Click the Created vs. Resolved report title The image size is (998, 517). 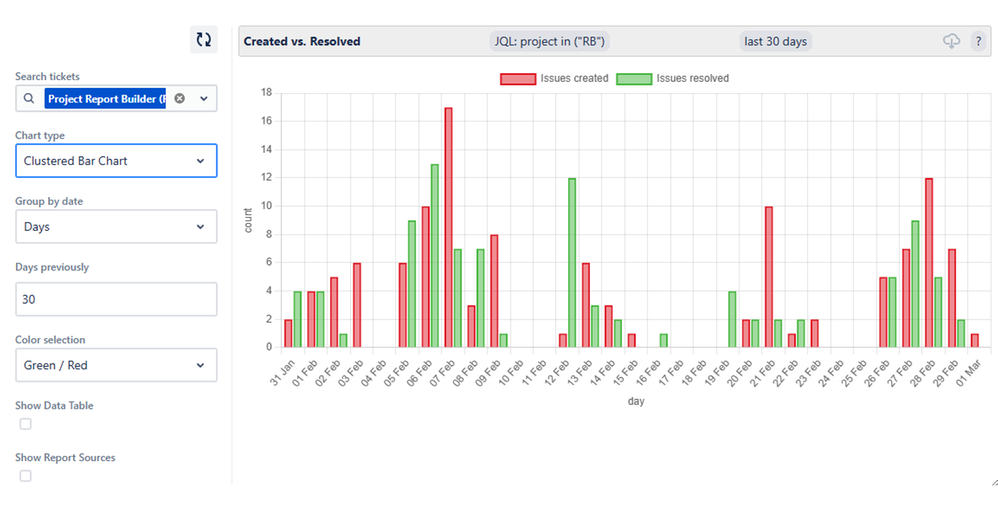point(302,41)
